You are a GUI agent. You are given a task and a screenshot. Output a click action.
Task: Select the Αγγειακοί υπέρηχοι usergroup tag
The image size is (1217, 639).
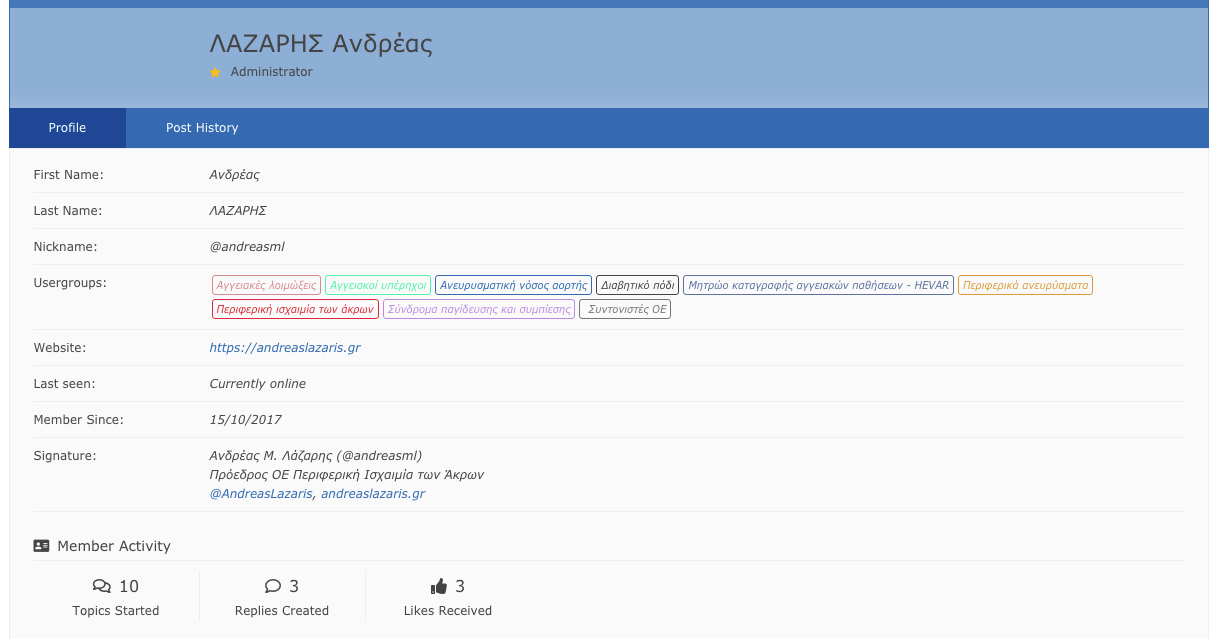pyautogui.click(x=378, y=285)
